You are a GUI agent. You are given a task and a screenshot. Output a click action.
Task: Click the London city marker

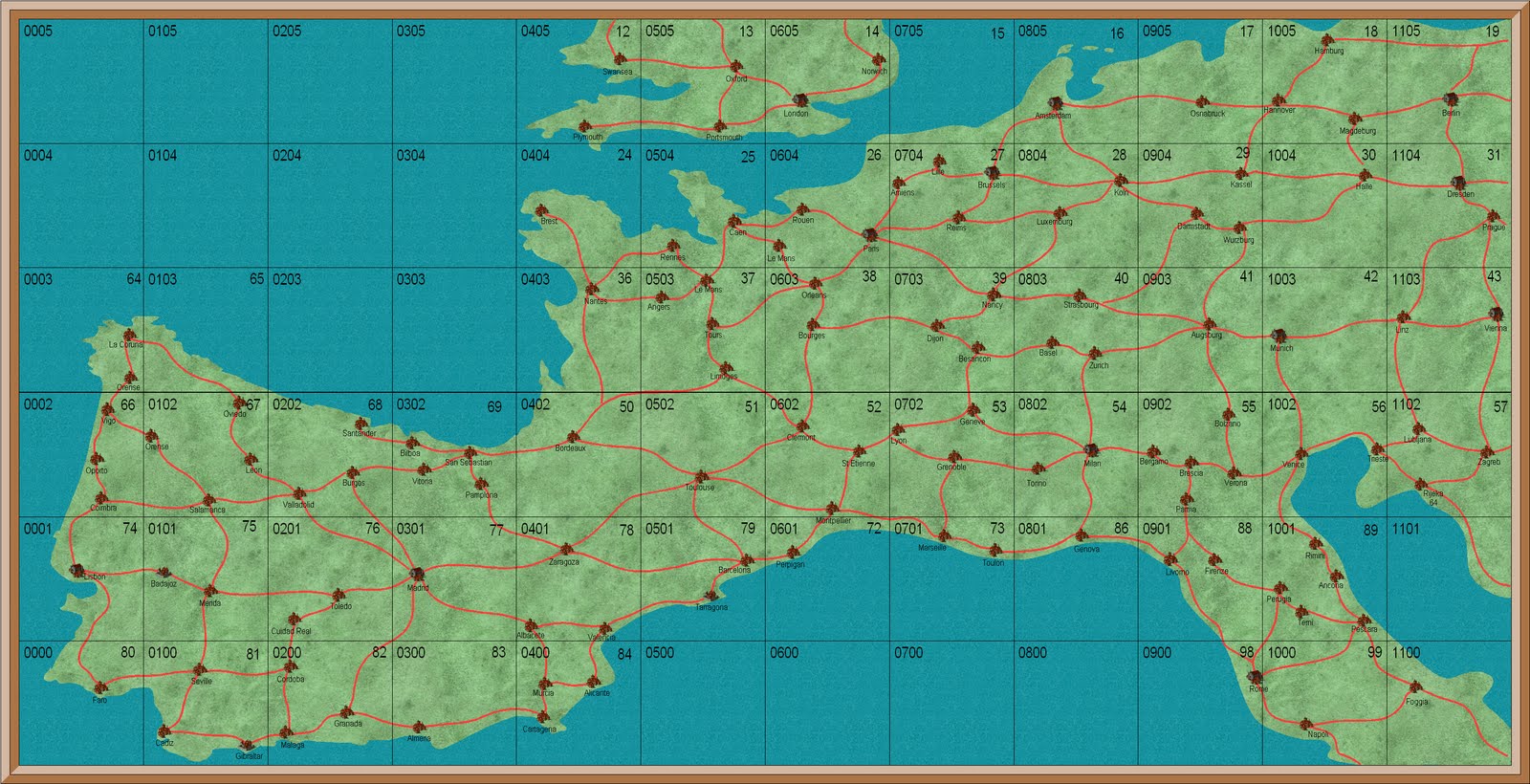click(x=799, y=99)
